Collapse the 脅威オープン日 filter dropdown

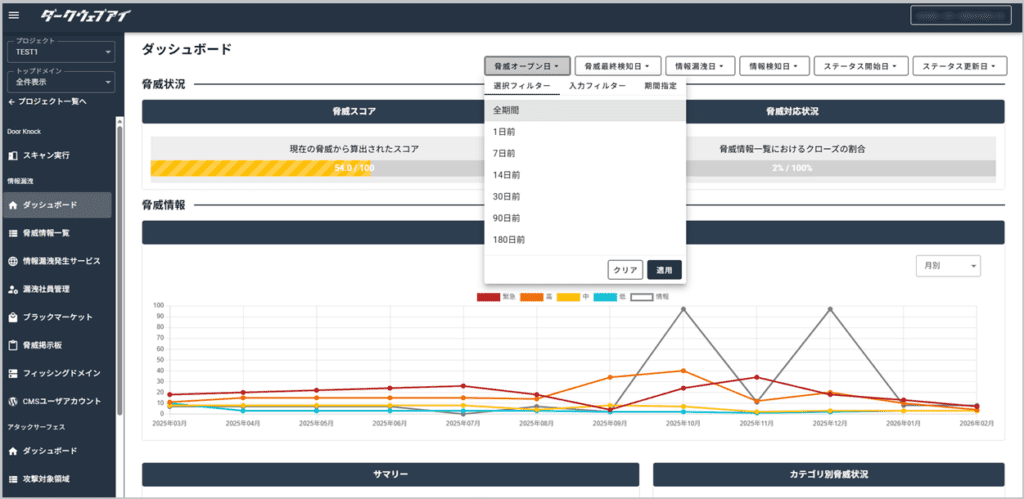pyautogui.click(x=528, y=66)
